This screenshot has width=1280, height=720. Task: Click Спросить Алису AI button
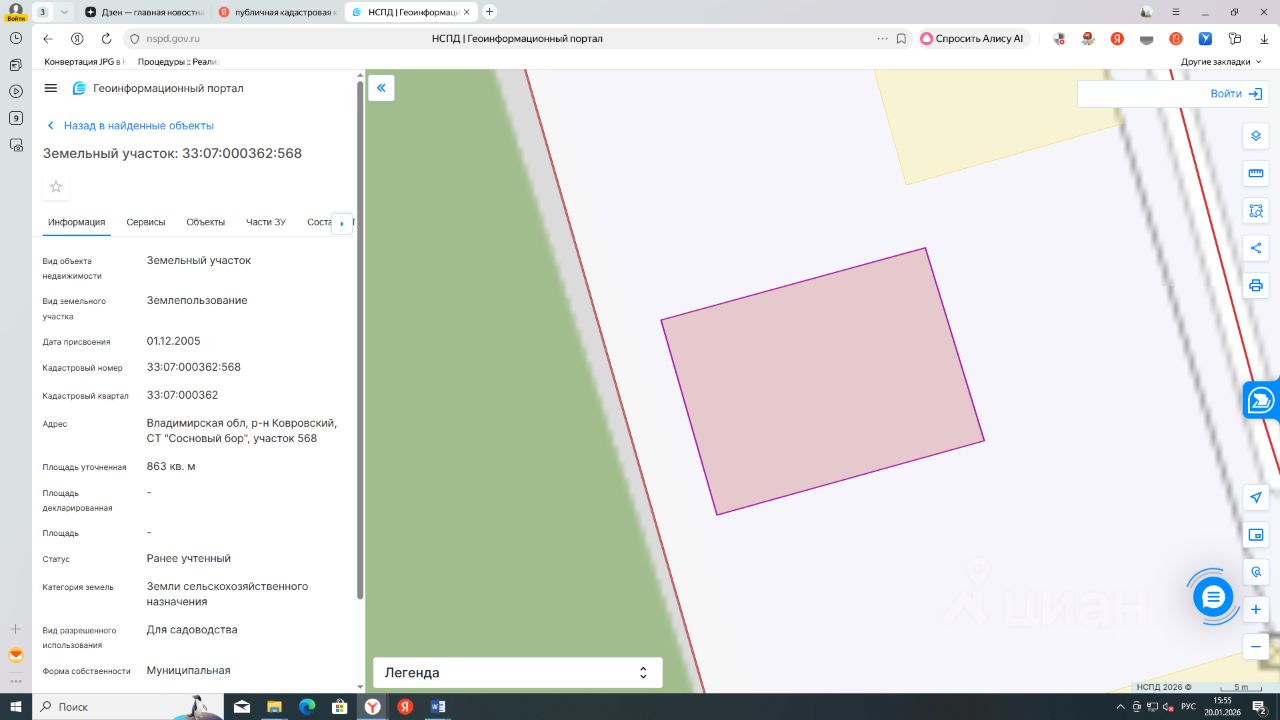pyautogui.click(x=972, y=39)
